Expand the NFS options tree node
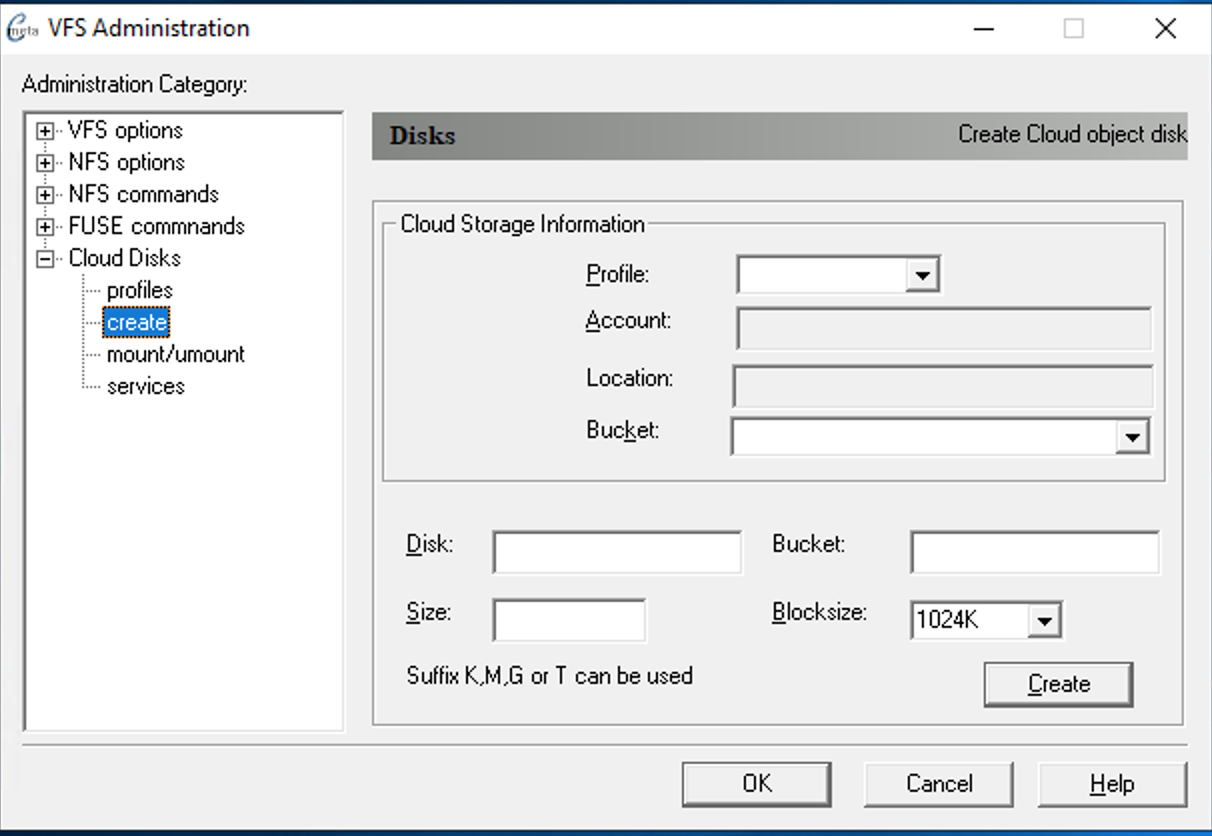This screenshot has width=1212, height=836. 45,163
